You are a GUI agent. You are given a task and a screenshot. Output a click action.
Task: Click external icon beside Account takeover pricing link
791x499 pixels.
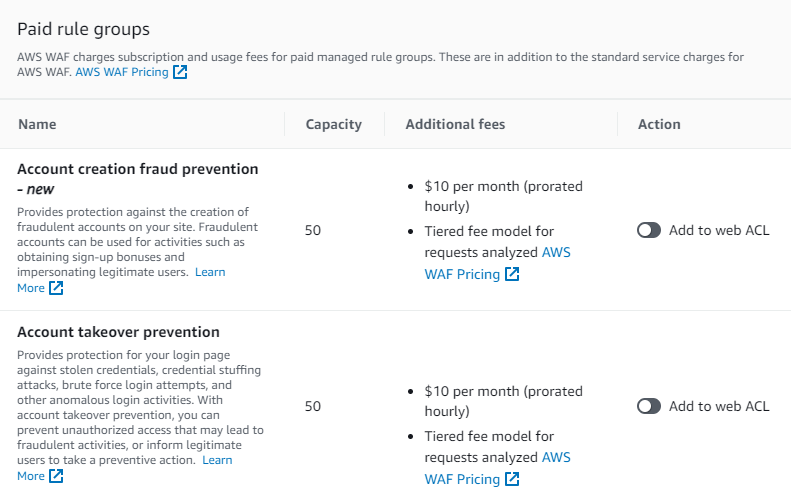pos(512,479)
